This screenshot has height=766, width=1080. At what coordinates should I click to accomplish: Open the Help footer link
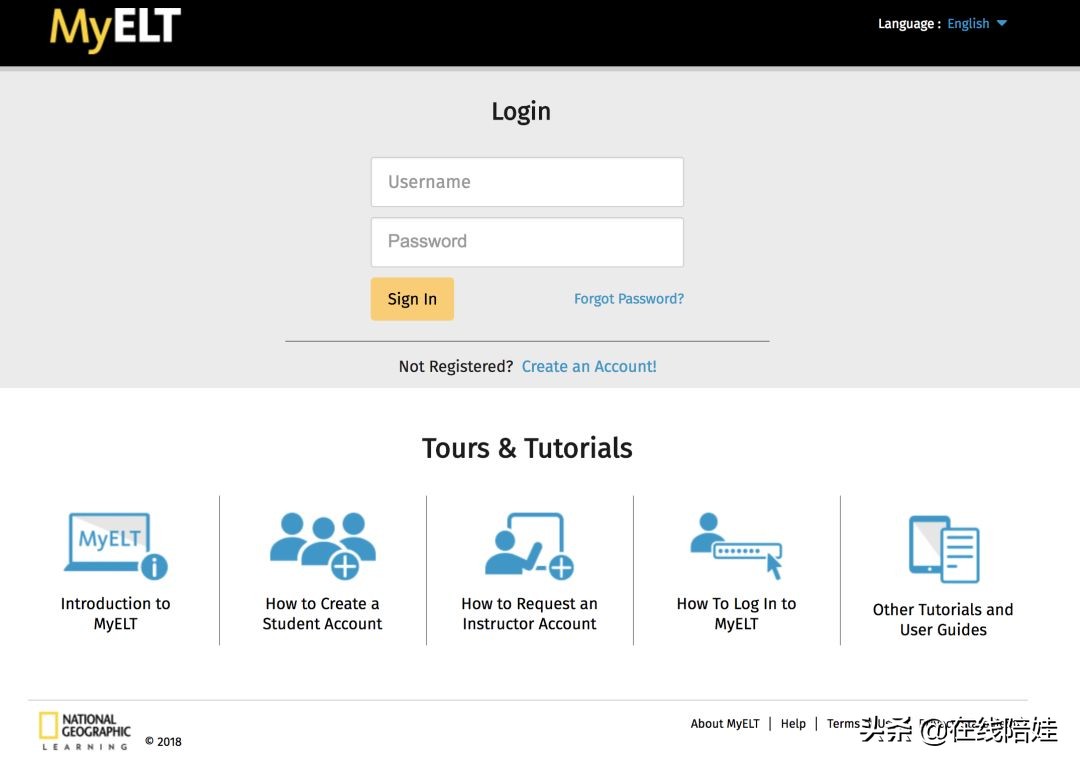[x=793, y=723]
